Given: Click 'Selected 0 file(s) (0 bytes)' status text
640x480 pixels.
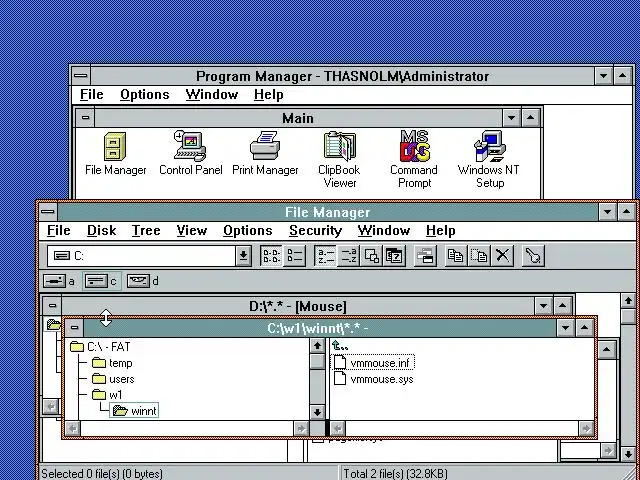Looking at the screenshot, I should tap(102, 473).
